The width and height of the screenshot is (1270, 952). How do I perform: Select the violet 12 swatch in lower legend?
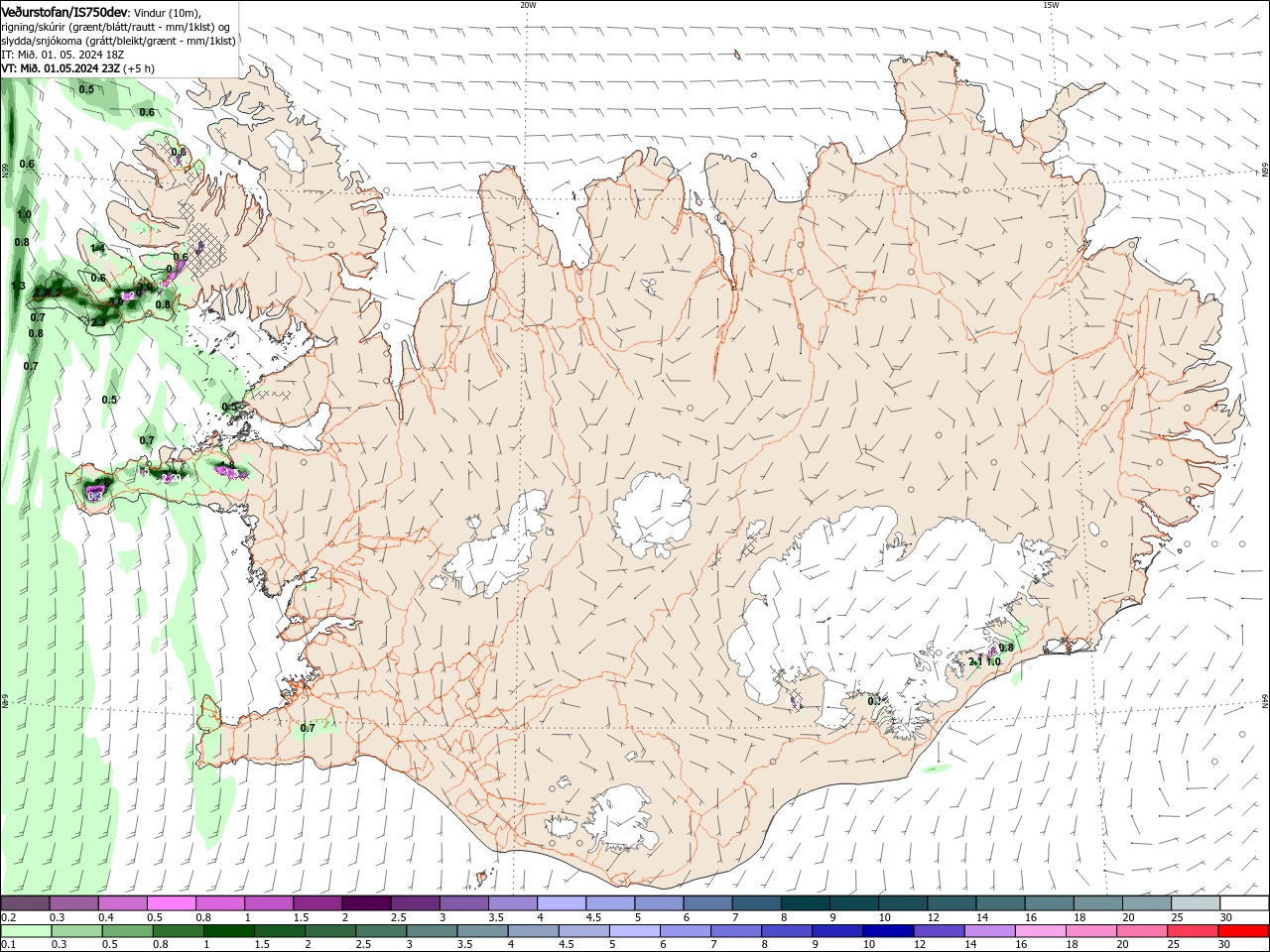(938, 931)
